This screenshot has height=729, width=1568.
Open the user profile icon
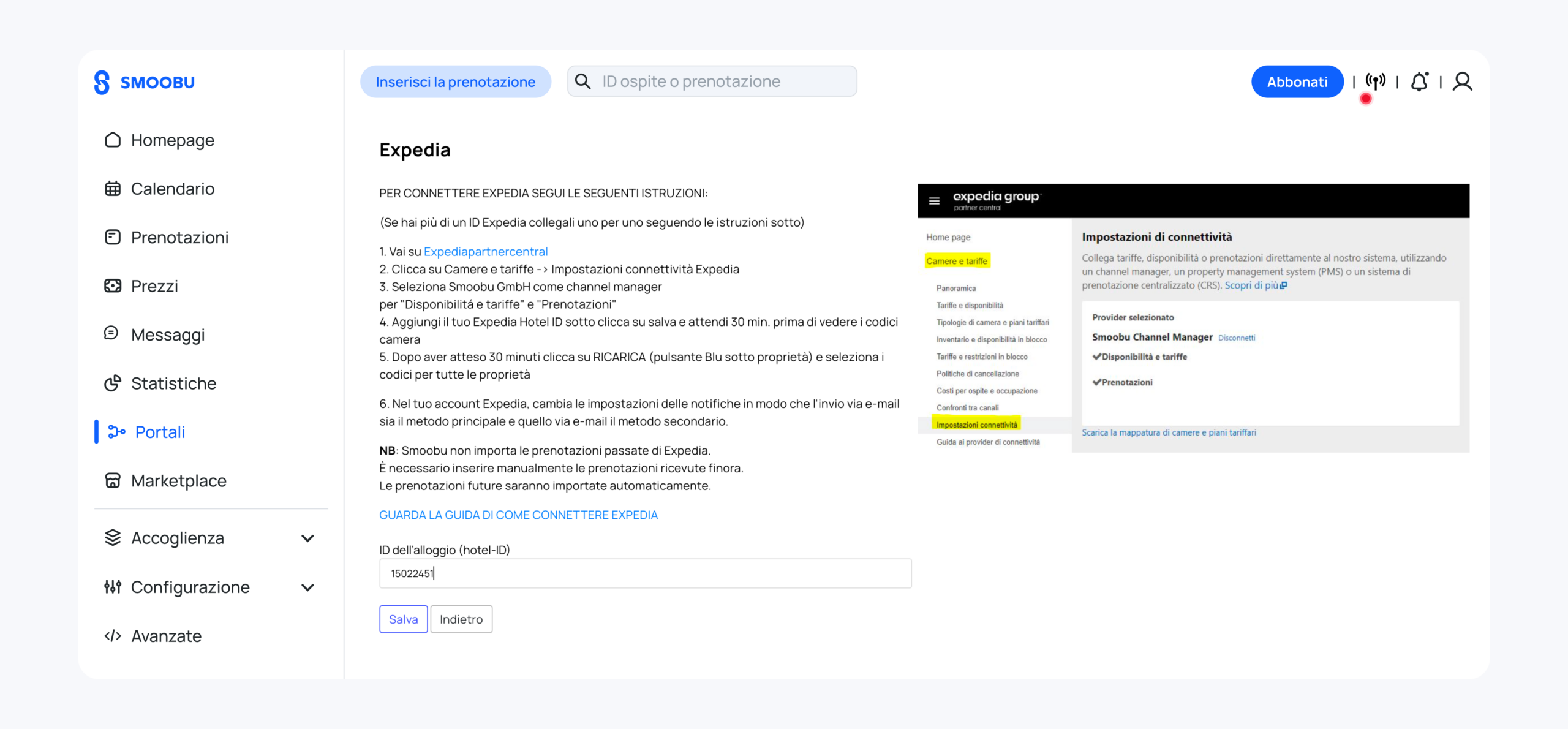coord(1463,81)
